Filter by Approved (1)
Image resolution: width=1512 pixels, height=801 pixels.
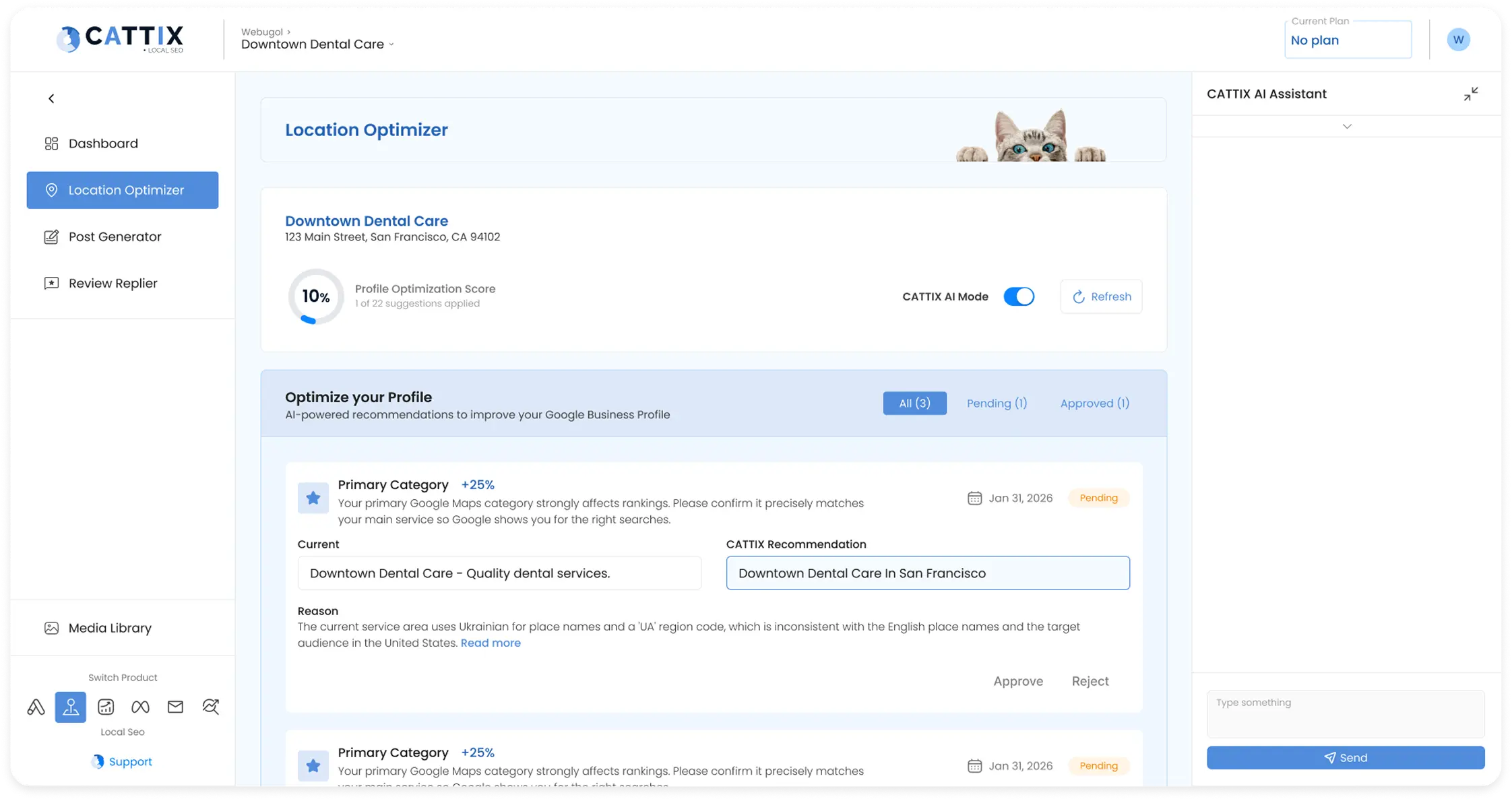1094,403
